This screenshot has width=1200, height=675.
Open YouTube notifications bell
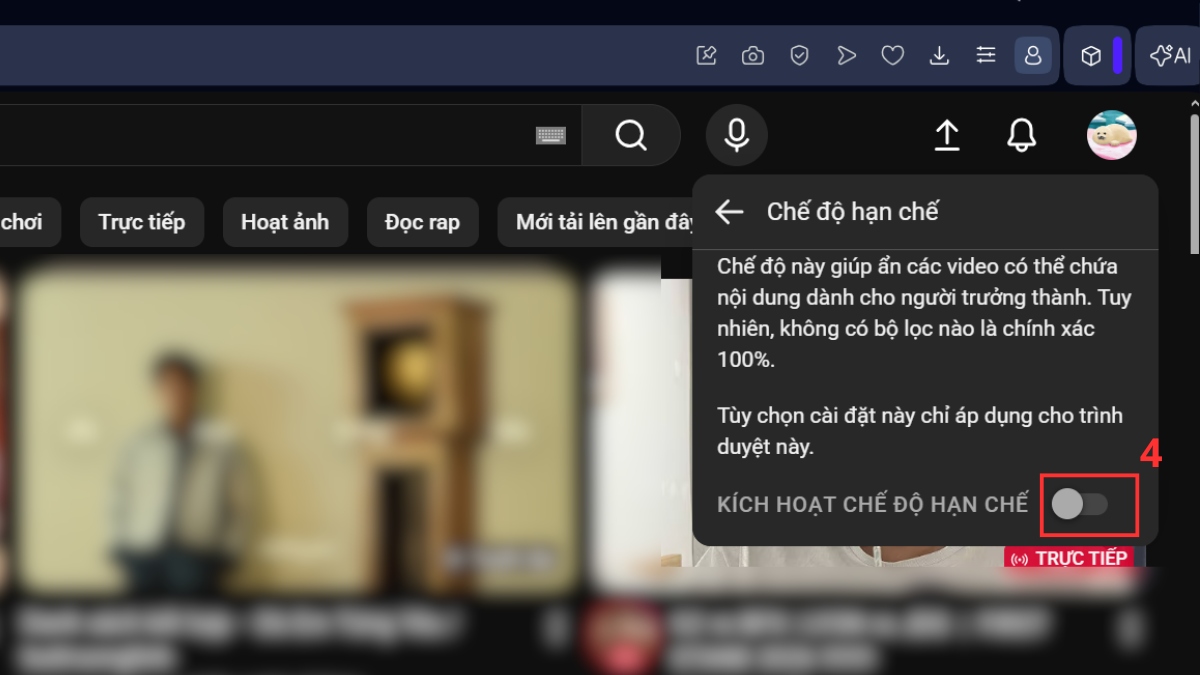pos(1020,135)
